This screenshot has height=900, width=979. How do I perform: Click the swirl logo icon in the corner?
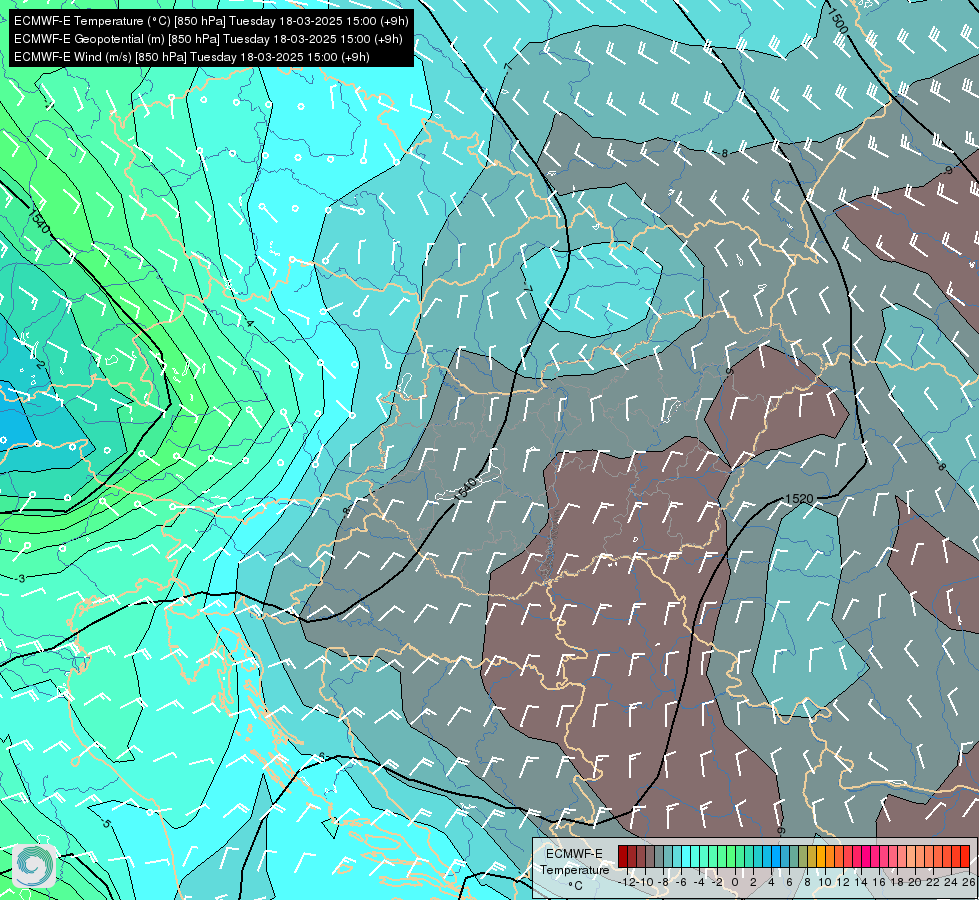click(x=34, y=865)
